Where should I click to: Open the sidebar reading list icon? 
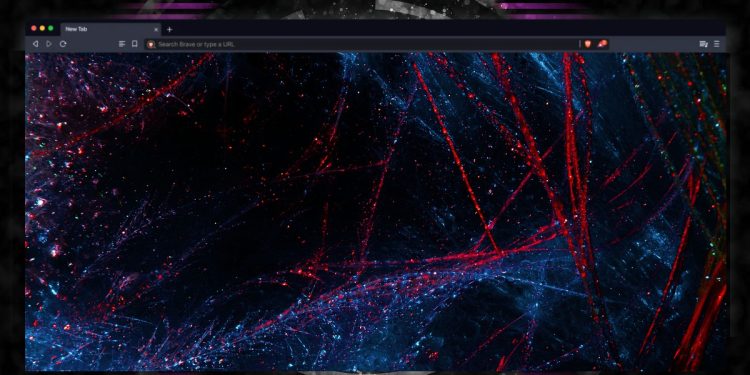coord(122,44)
